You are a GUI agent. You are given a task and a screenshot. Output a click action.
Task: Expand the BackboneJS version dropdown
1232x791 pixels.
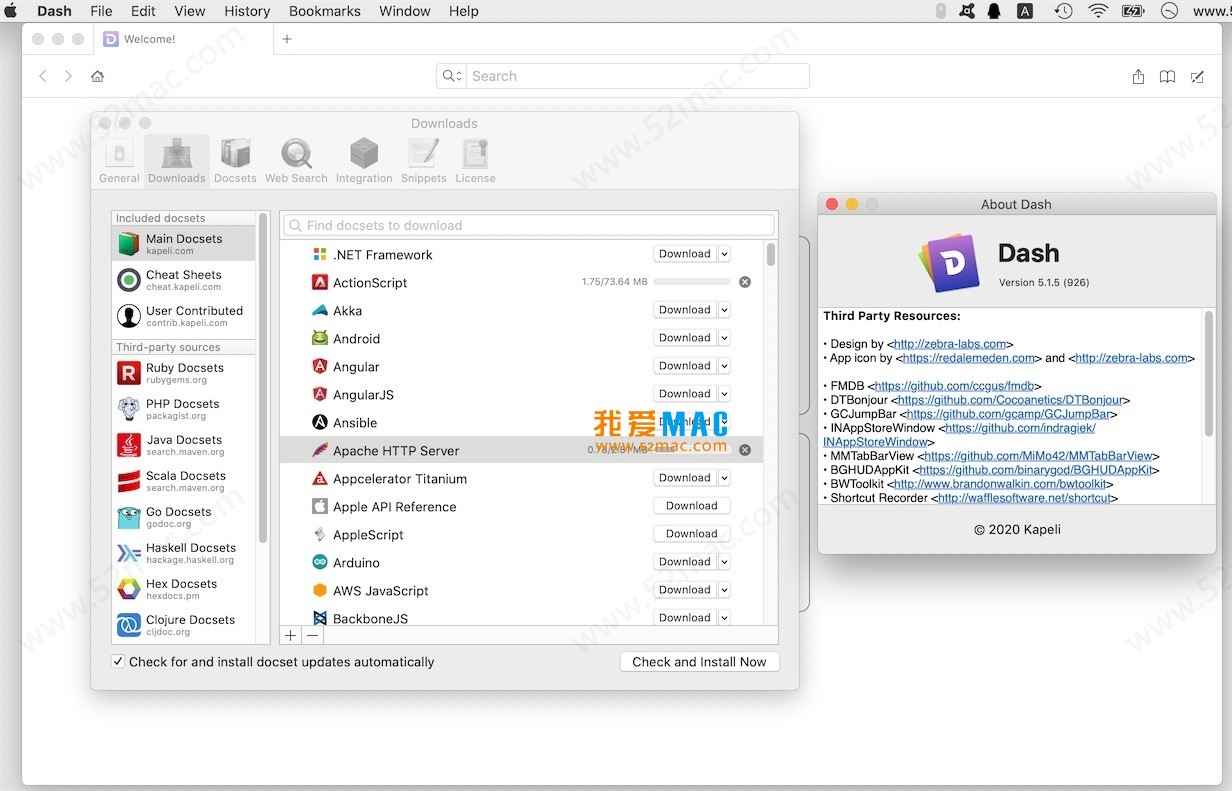(x=724, y=618)
